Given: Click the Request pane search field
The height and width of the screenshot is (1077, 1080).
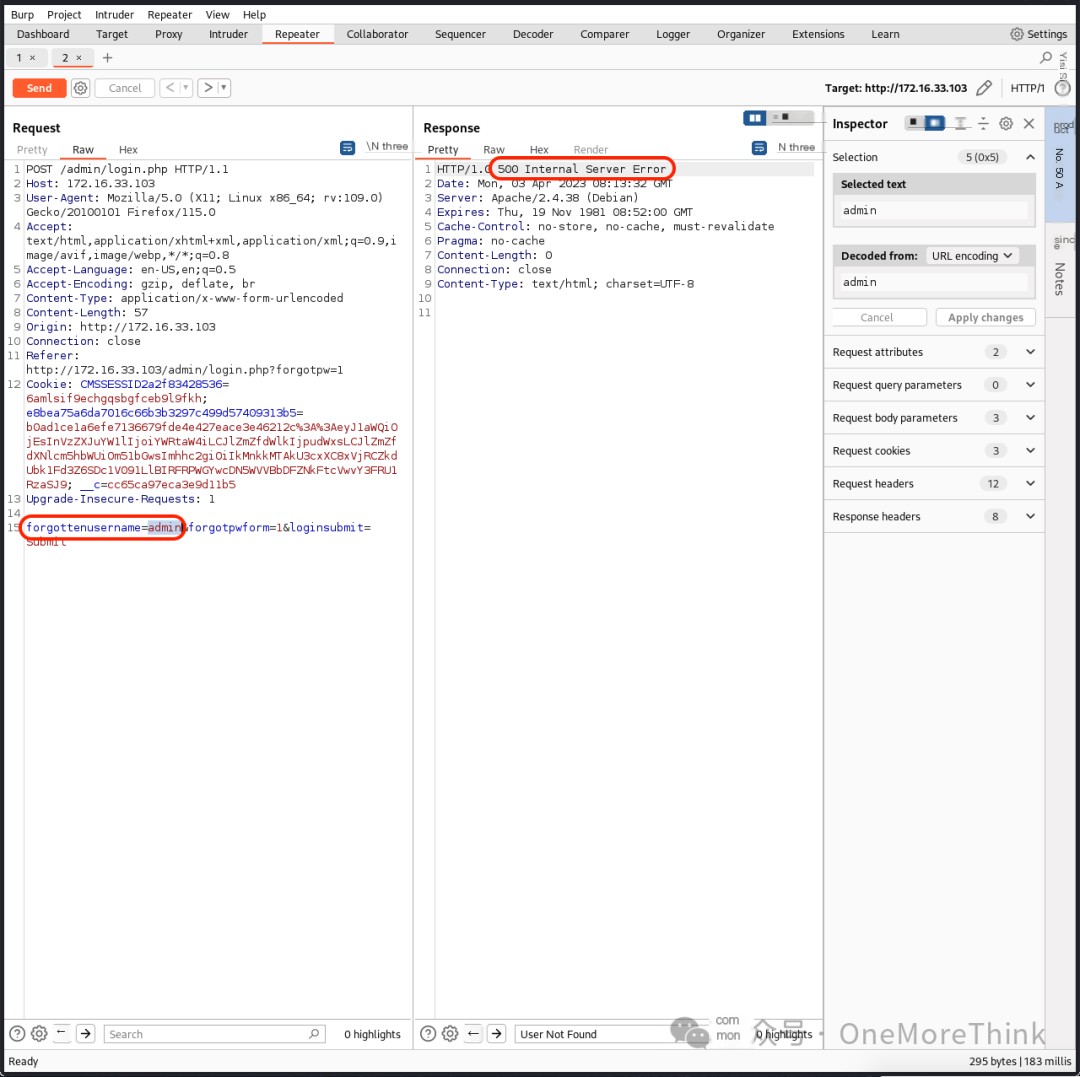Looking at the screenshot, I should click(214, 1034).
